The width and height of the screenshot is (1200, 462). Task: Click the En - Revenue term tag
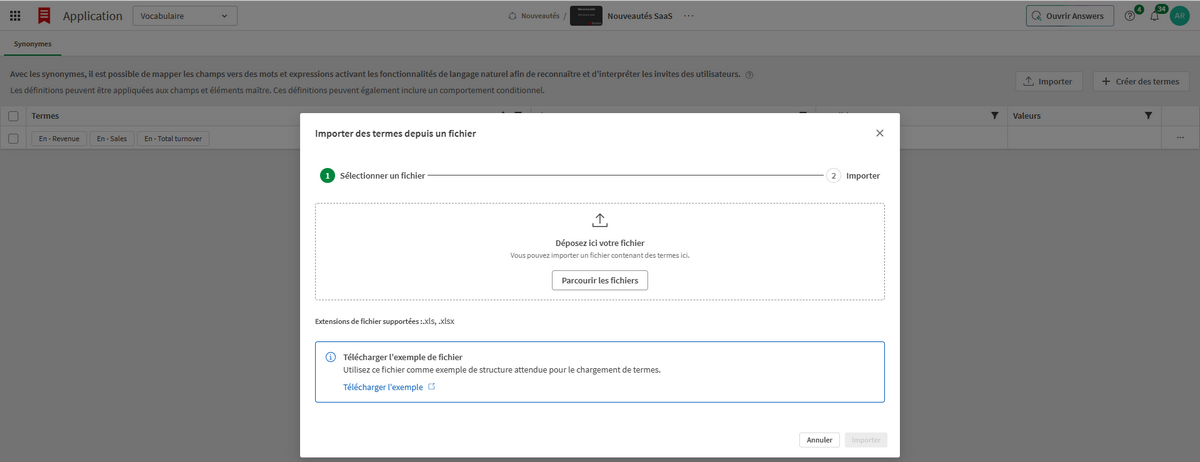pyautogui.click(x=59, y=138)
